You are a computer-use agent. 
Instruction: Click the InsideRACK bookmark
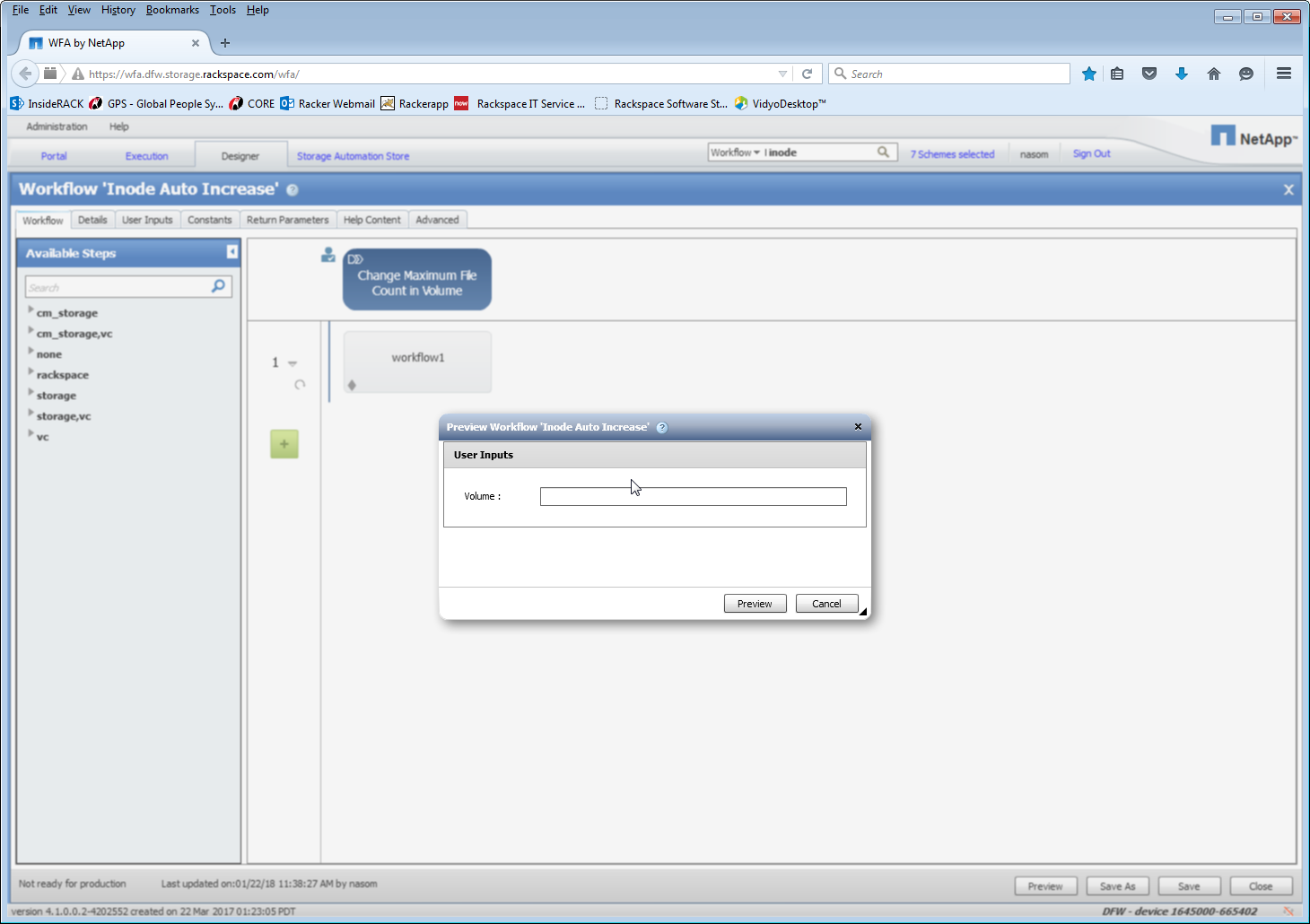[47, 104]
